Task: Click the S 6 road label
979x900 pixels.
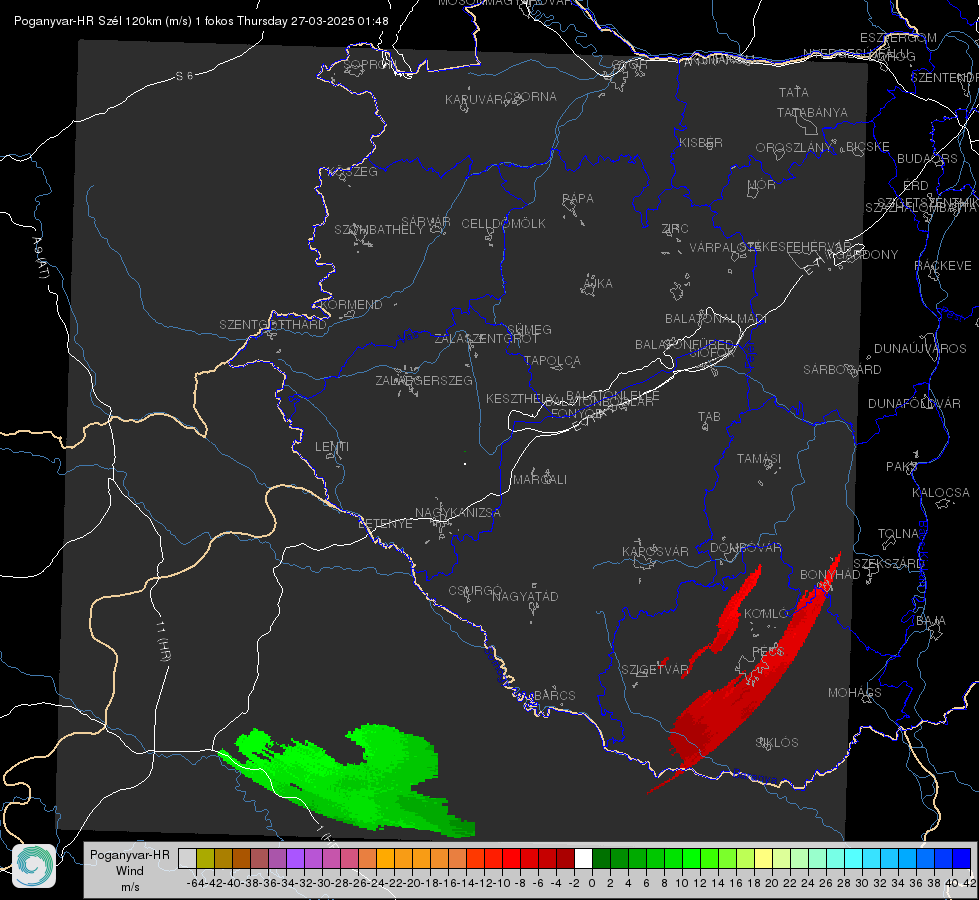Action: point(184,76)
